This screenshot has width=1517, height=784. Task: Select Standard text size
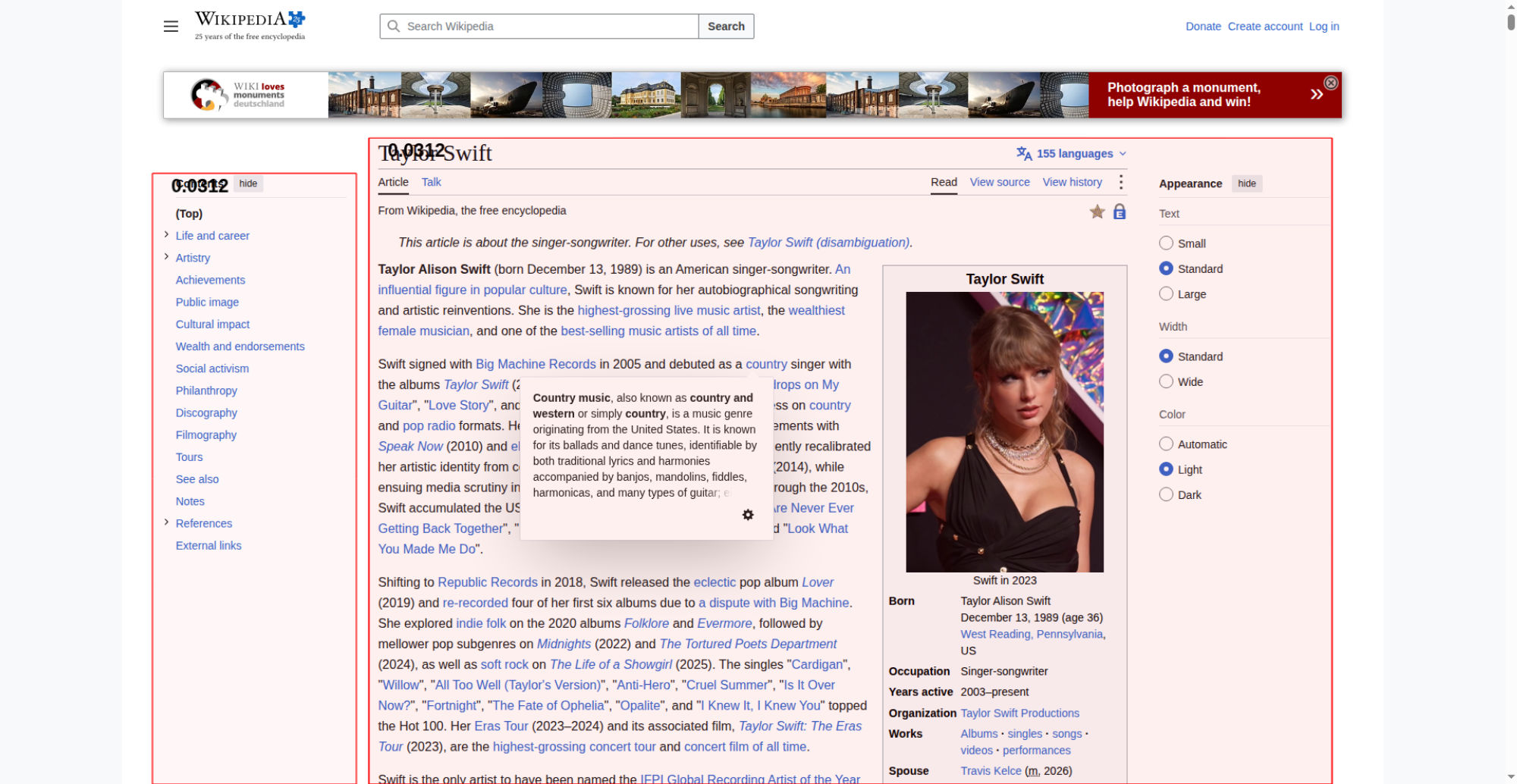coord(1166,268)
